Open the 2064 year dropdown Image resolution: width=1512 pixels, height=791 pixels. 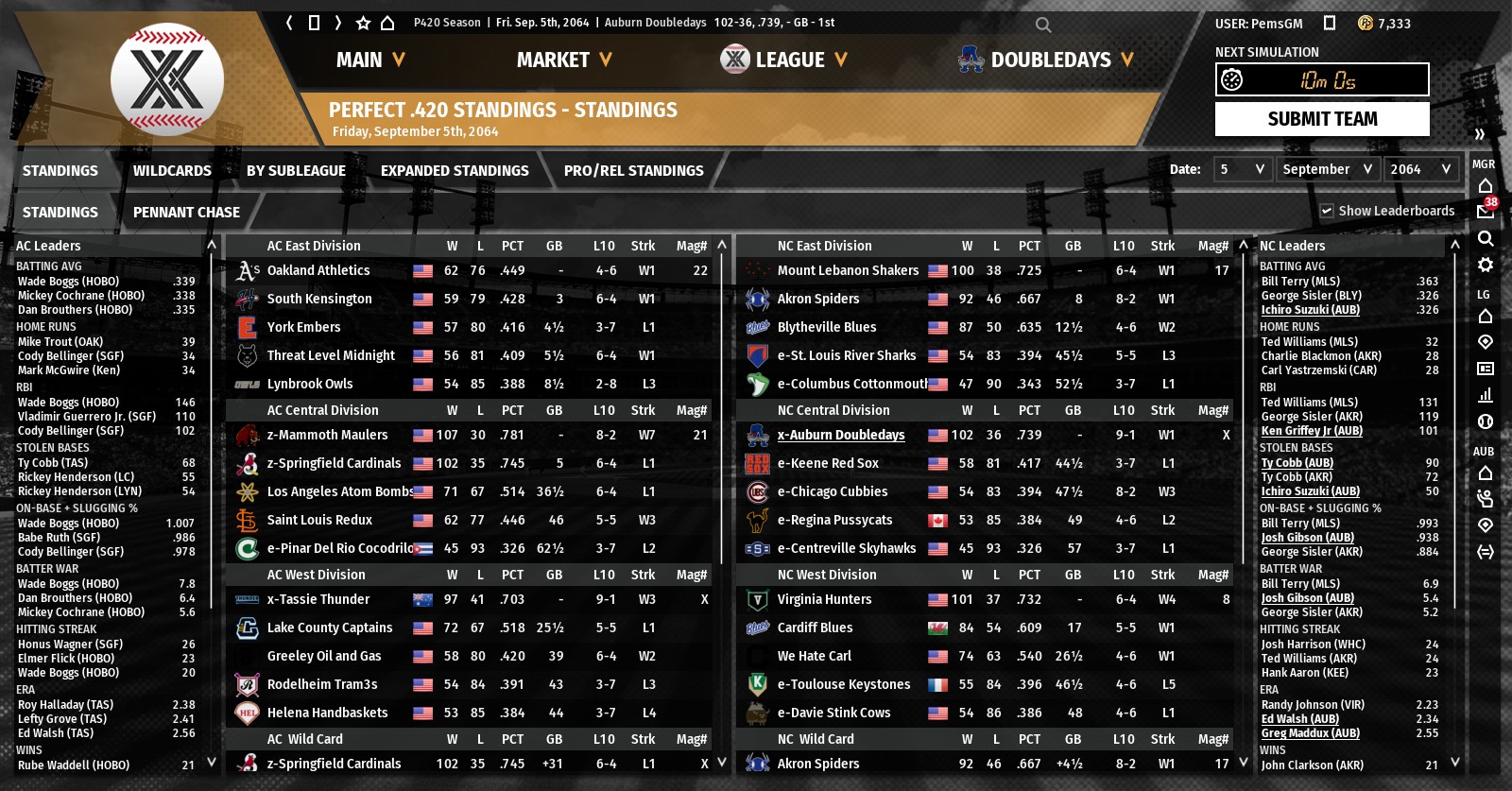pyautogui.click(x=1420, y=169)
